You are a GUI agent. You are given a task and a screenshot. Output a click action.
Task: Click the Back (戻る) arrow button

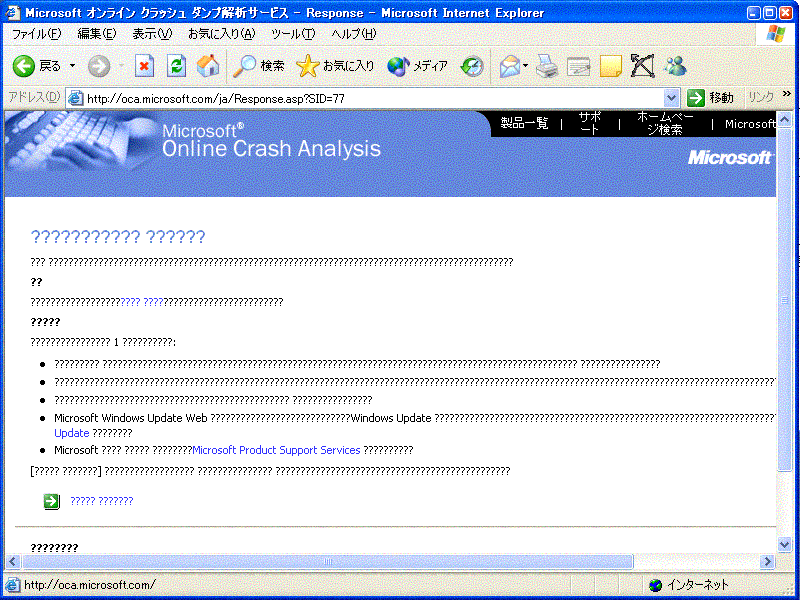(25, 66)
